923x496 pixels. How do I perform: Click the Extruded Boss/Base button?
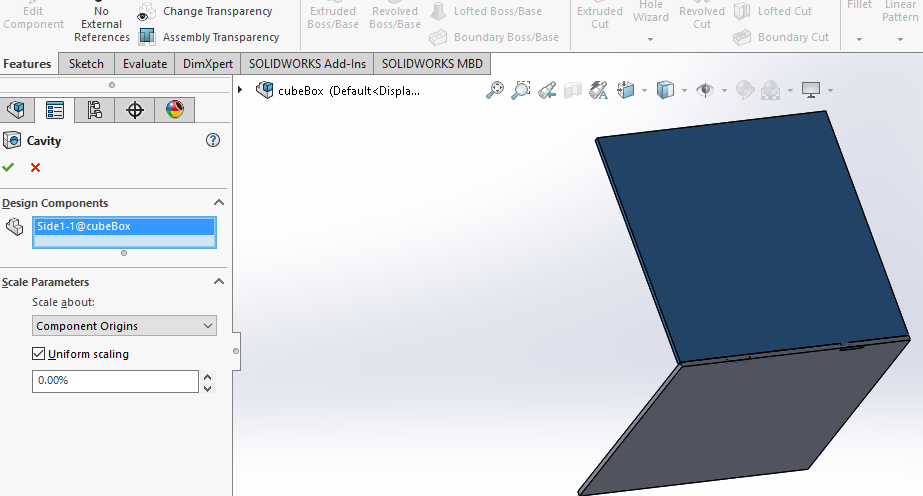[333, 18]
